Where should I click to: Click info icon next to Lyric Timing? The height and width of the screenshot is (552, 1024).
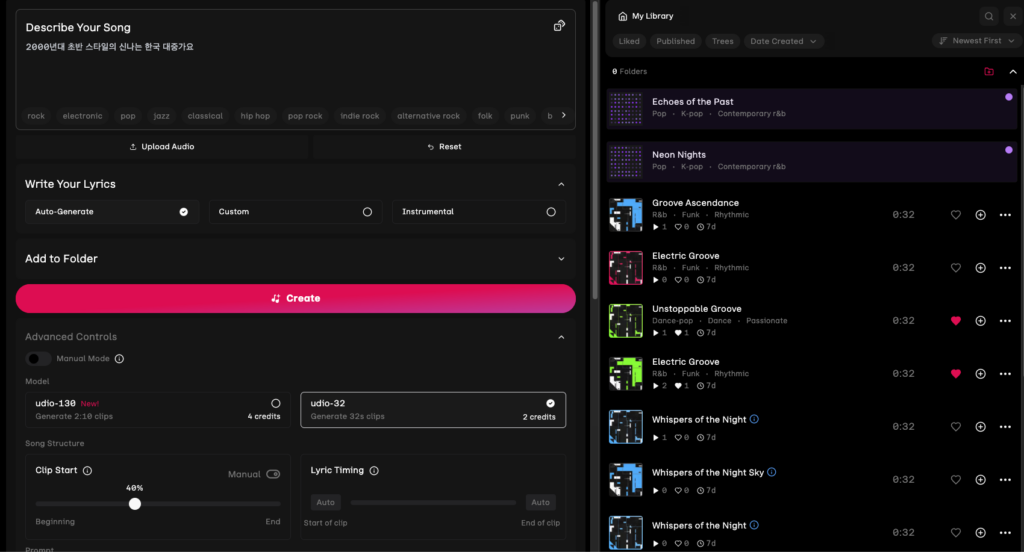374,470
